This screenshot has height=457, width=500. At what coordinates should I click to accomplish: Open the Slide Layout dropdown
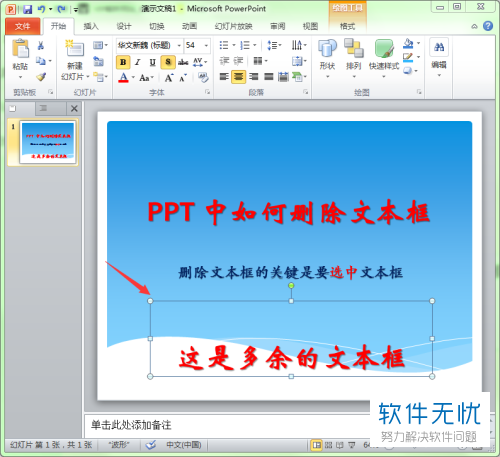pos(100,45)
